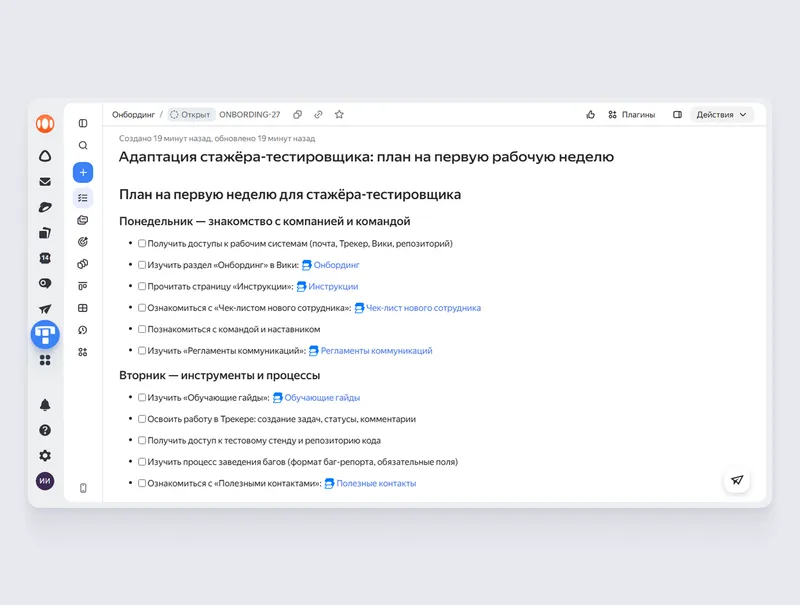Check «Прочитать страницу Инструкции» checkbox

pyautogui.click(x=142, y=286)
